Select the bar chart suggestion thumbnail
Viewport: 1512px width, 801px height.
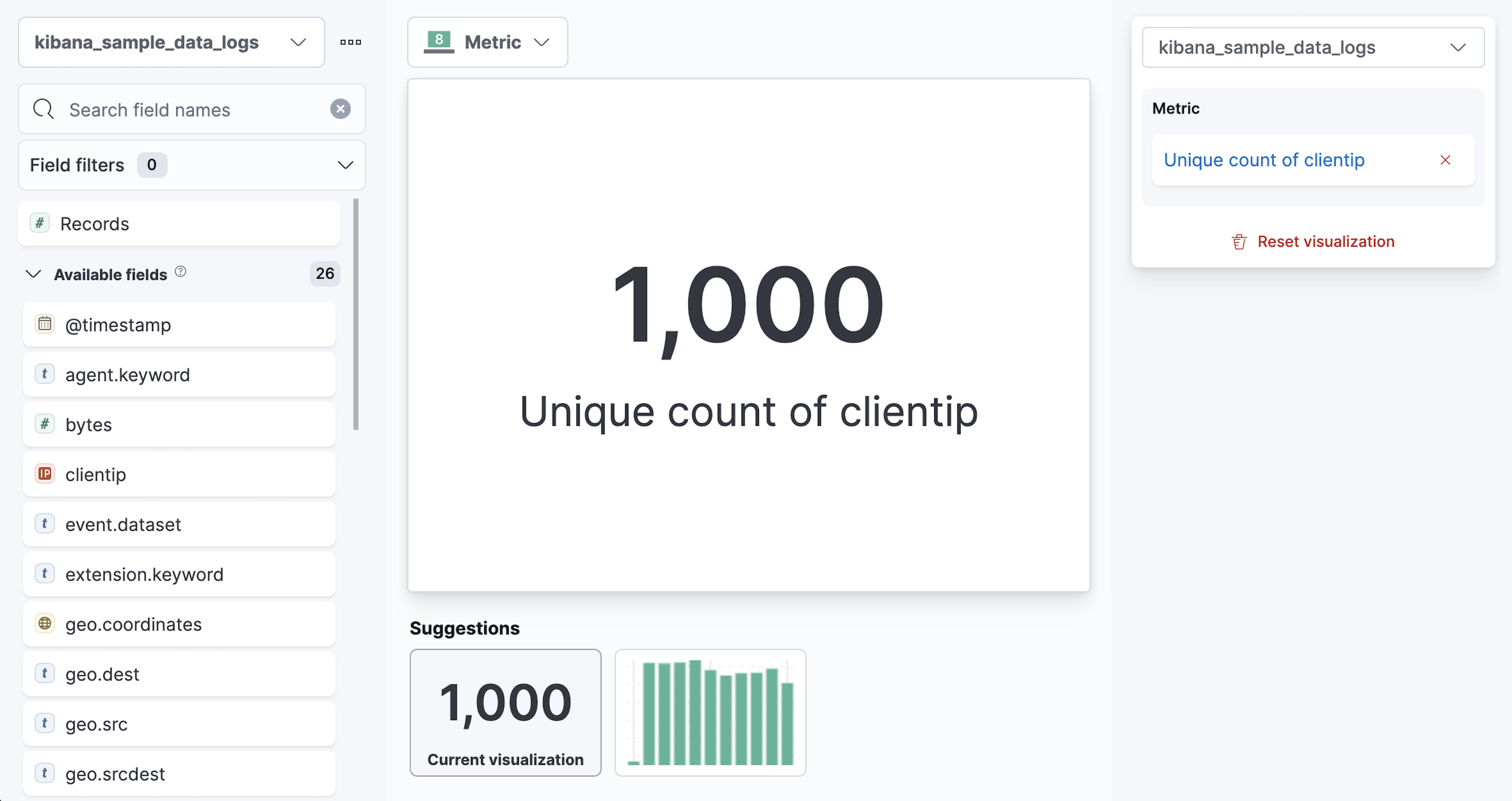tap(710, 712)
